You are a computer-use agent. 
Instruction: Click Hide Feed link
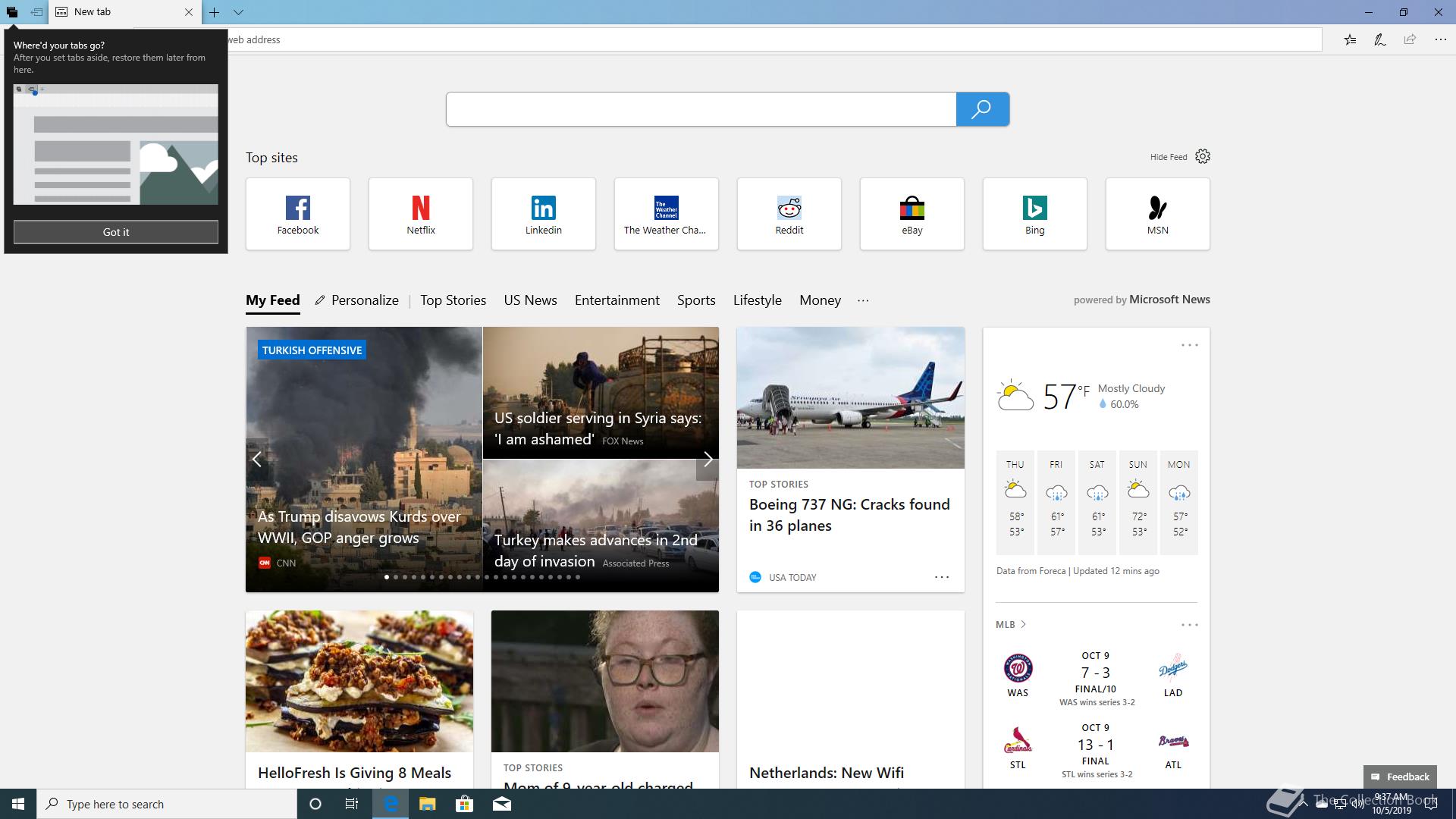pyautogui.click(x=1169, y=157)
